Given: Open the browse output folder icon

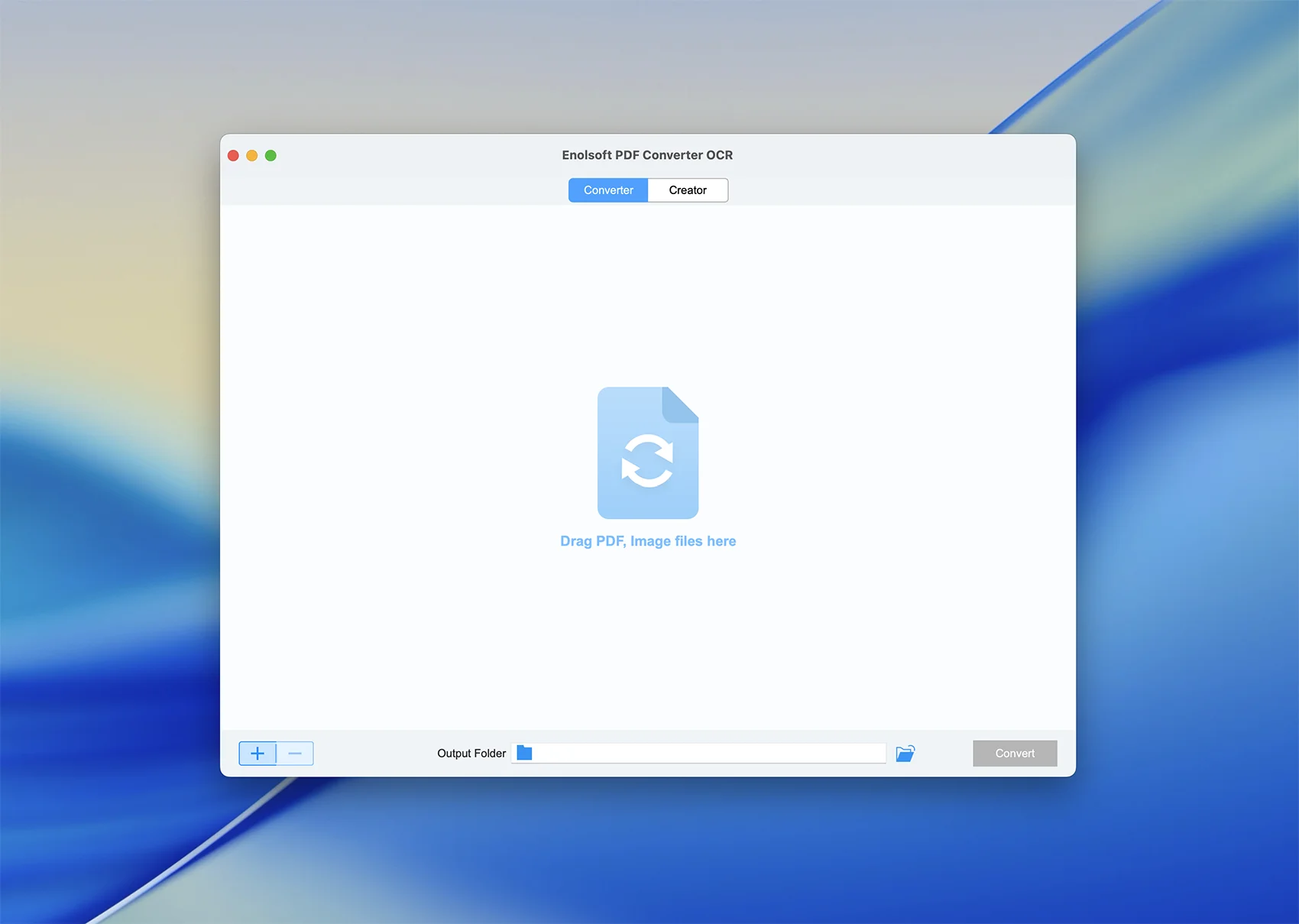Looking at the screenshot, I should (905, 754).
